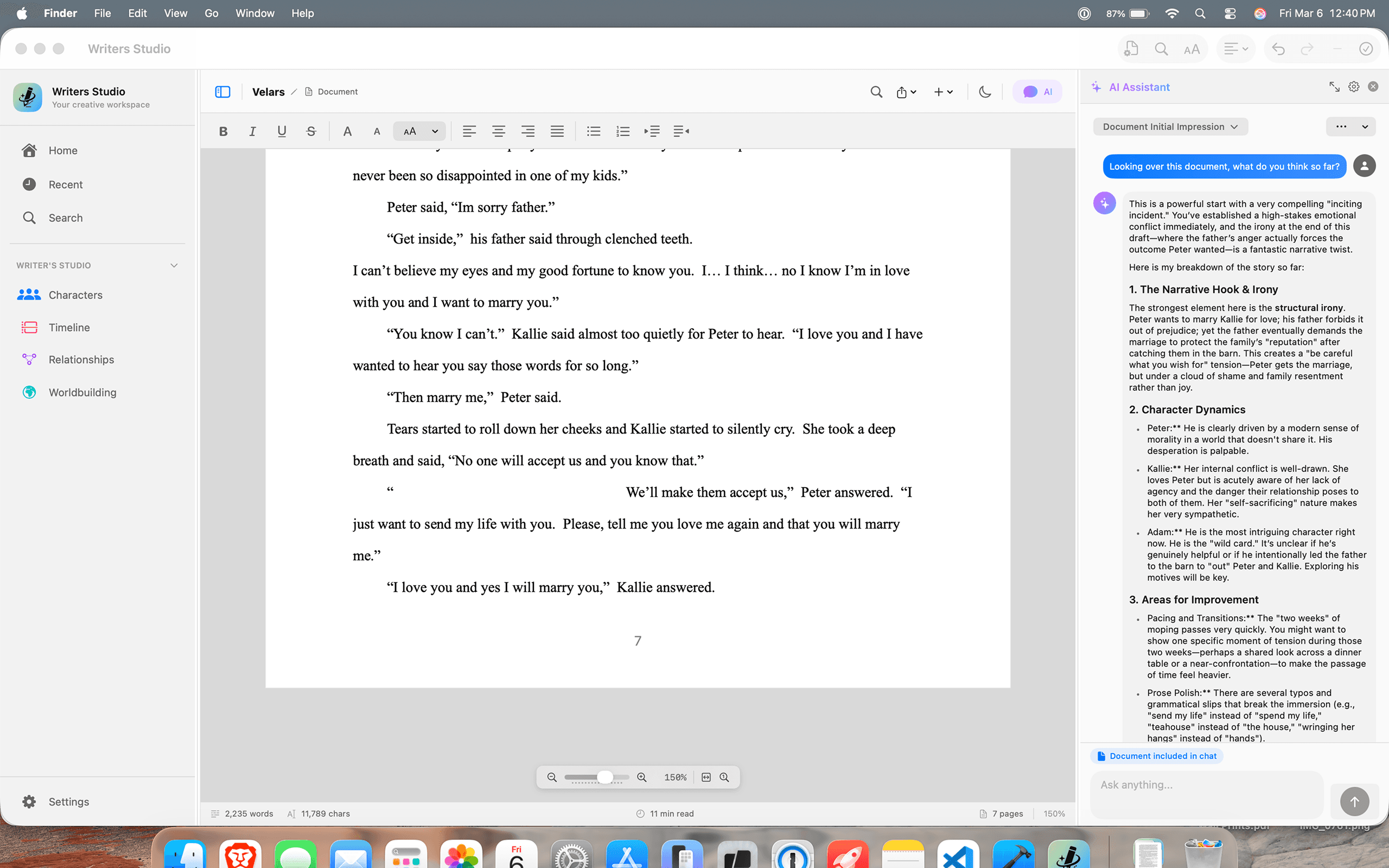This screenshot has width=1389, height=868.
Task: Toggle dark mode moon icon
Action: point(985,92)
